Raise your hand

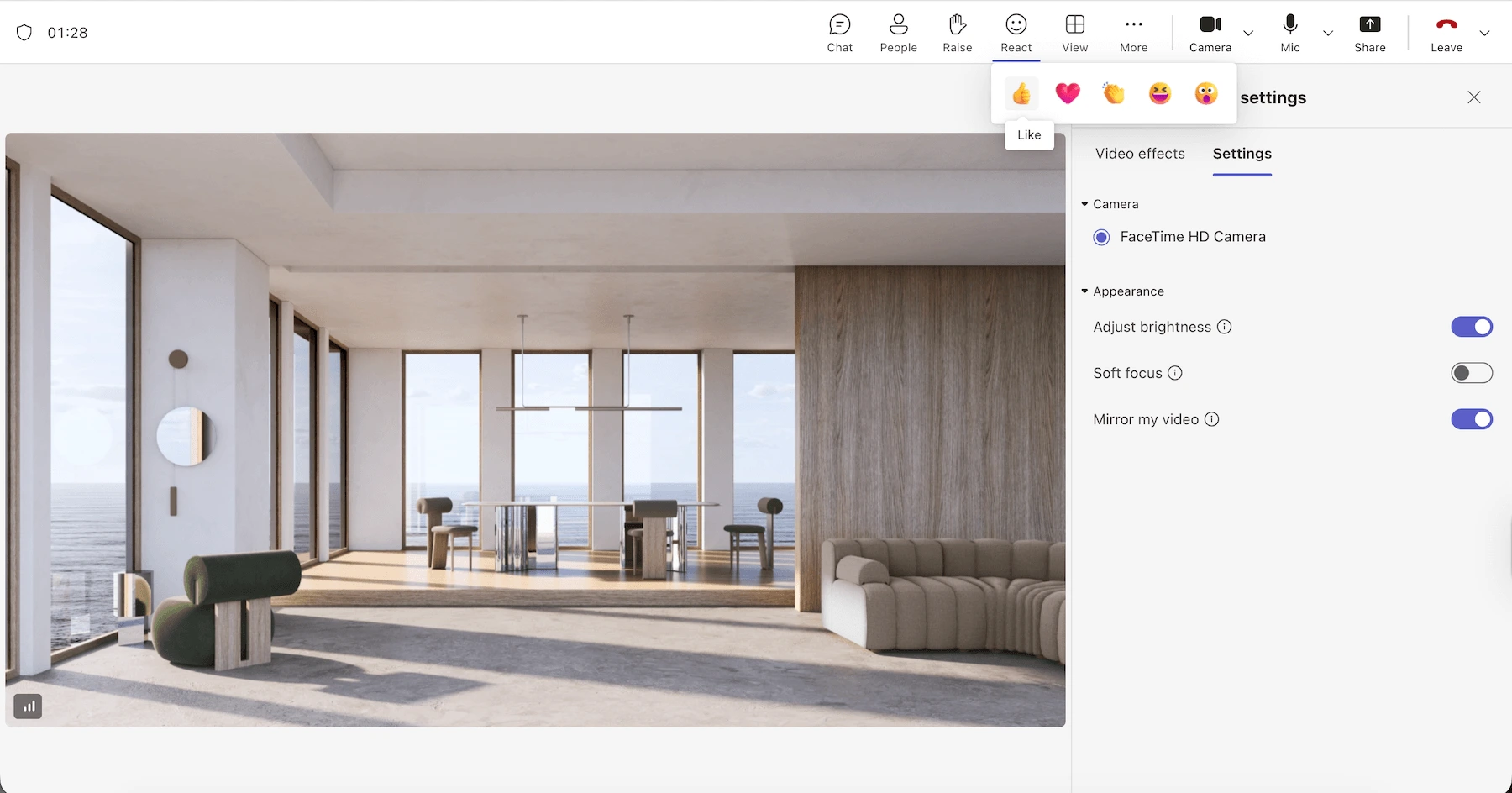957,32
